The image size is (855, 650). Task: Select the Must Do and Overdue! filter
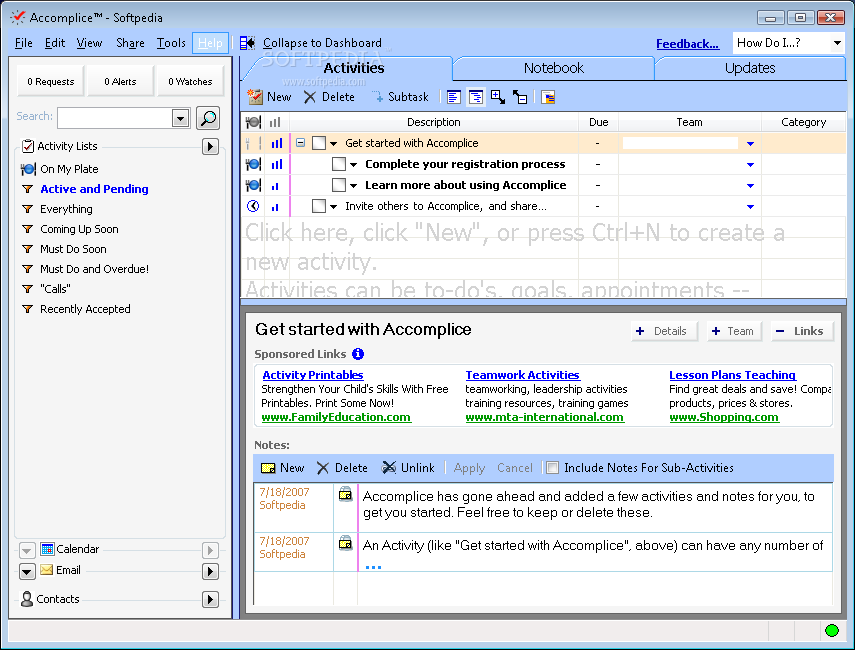click(x=94, y=269)
